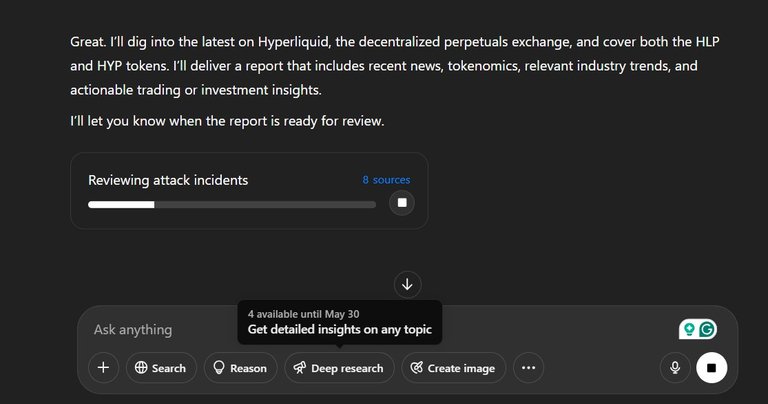Open the Grammarly extension icon
768x404 pixels.
[707, 330]
